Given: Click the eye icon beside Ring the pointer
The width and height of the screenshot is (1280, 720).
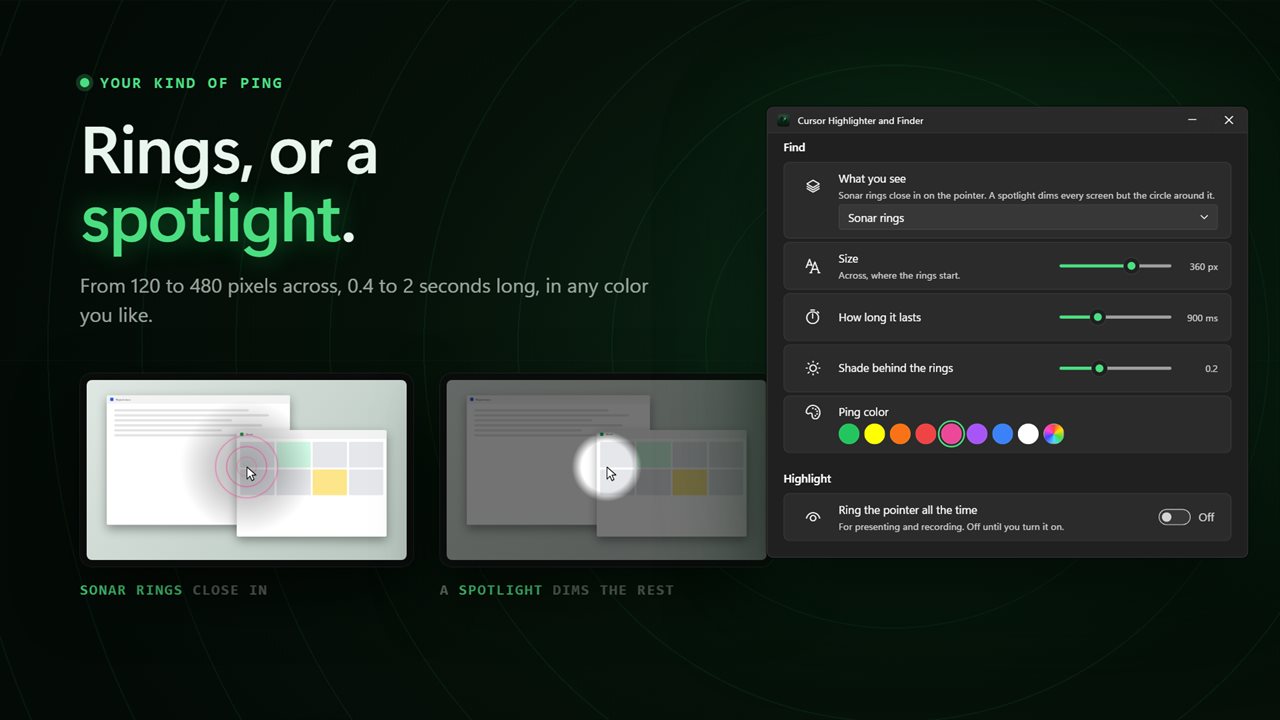Looking at the screenshot, I should click(x=813, y=517).
